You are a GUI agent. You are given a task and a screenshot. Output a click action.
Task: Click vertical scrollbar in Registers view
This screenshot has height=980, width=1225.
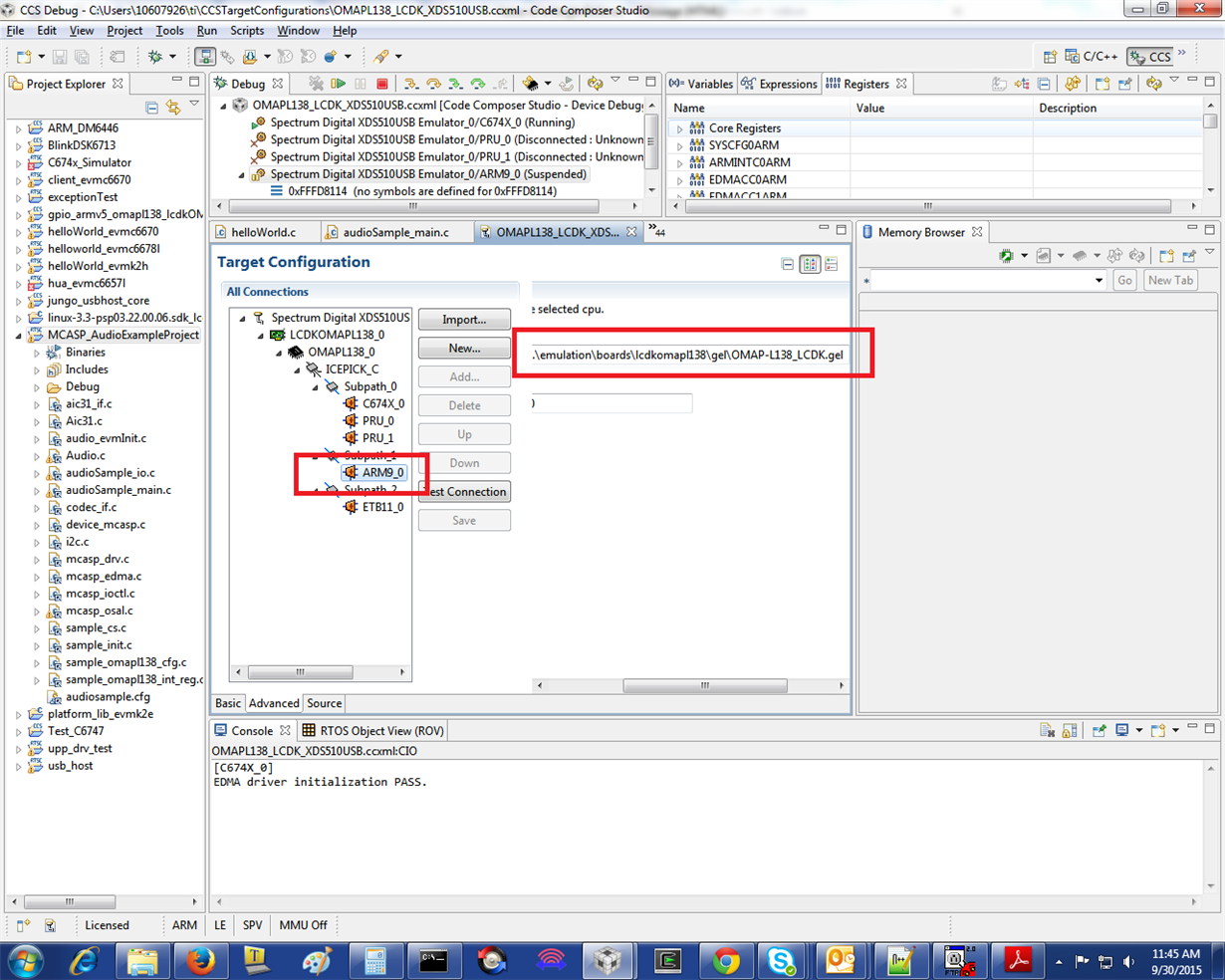pos(1210,122)
